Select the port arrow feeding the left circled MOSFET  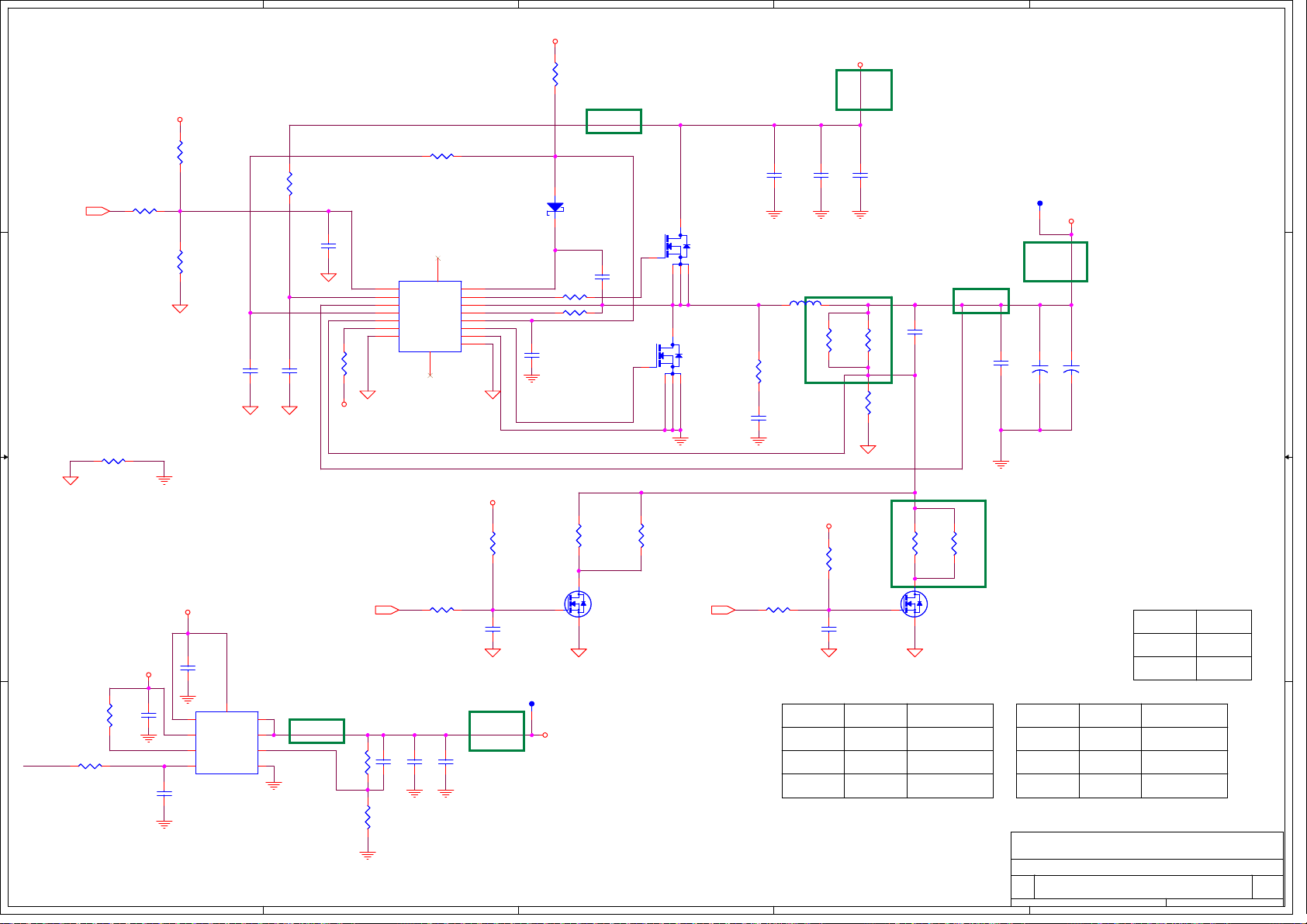click(387, 610)
